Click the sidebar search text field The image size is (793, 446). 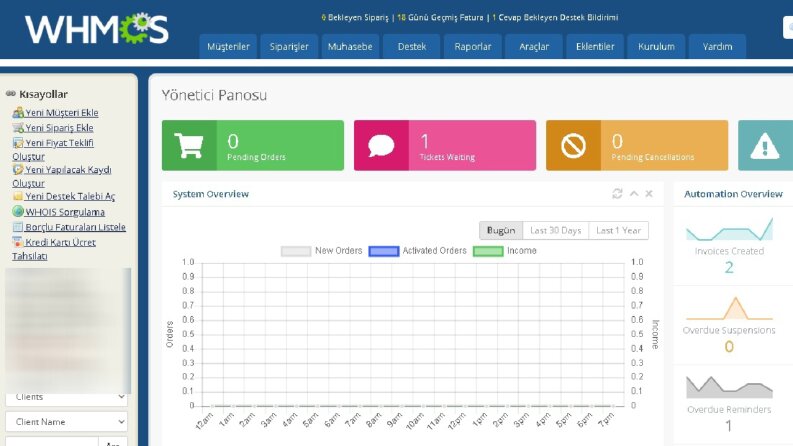coord(52,442)
